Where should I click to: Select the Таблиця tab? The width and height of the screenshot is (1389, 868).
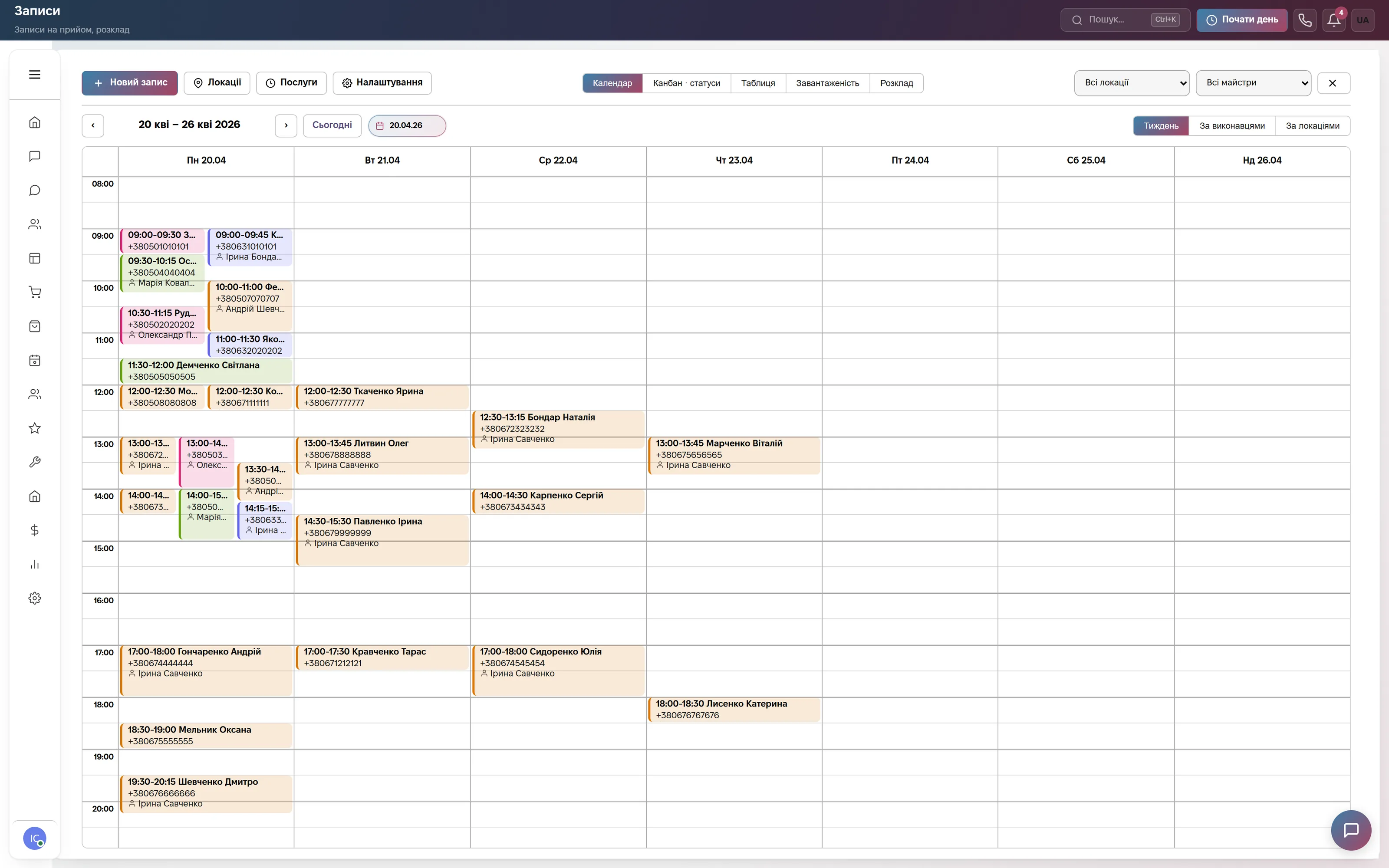(x=757, y=83)
